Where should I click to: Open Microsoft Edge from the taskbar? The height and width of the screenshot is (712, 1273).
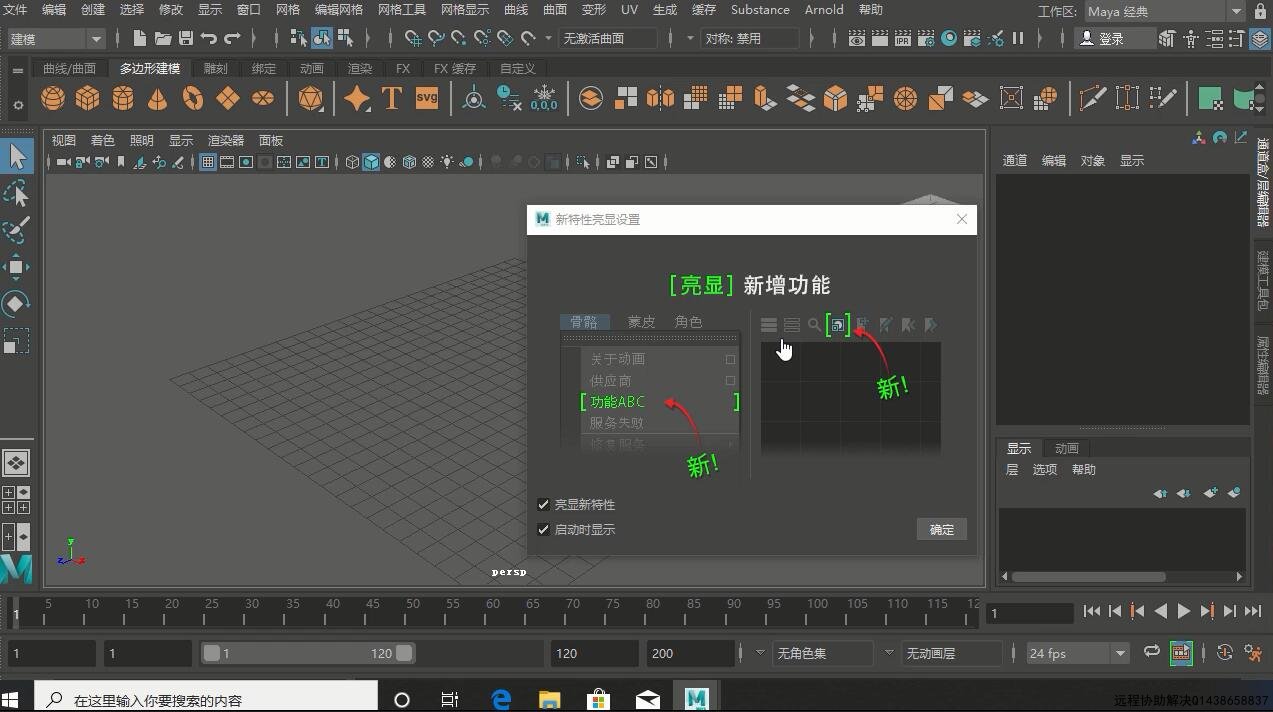500,699
